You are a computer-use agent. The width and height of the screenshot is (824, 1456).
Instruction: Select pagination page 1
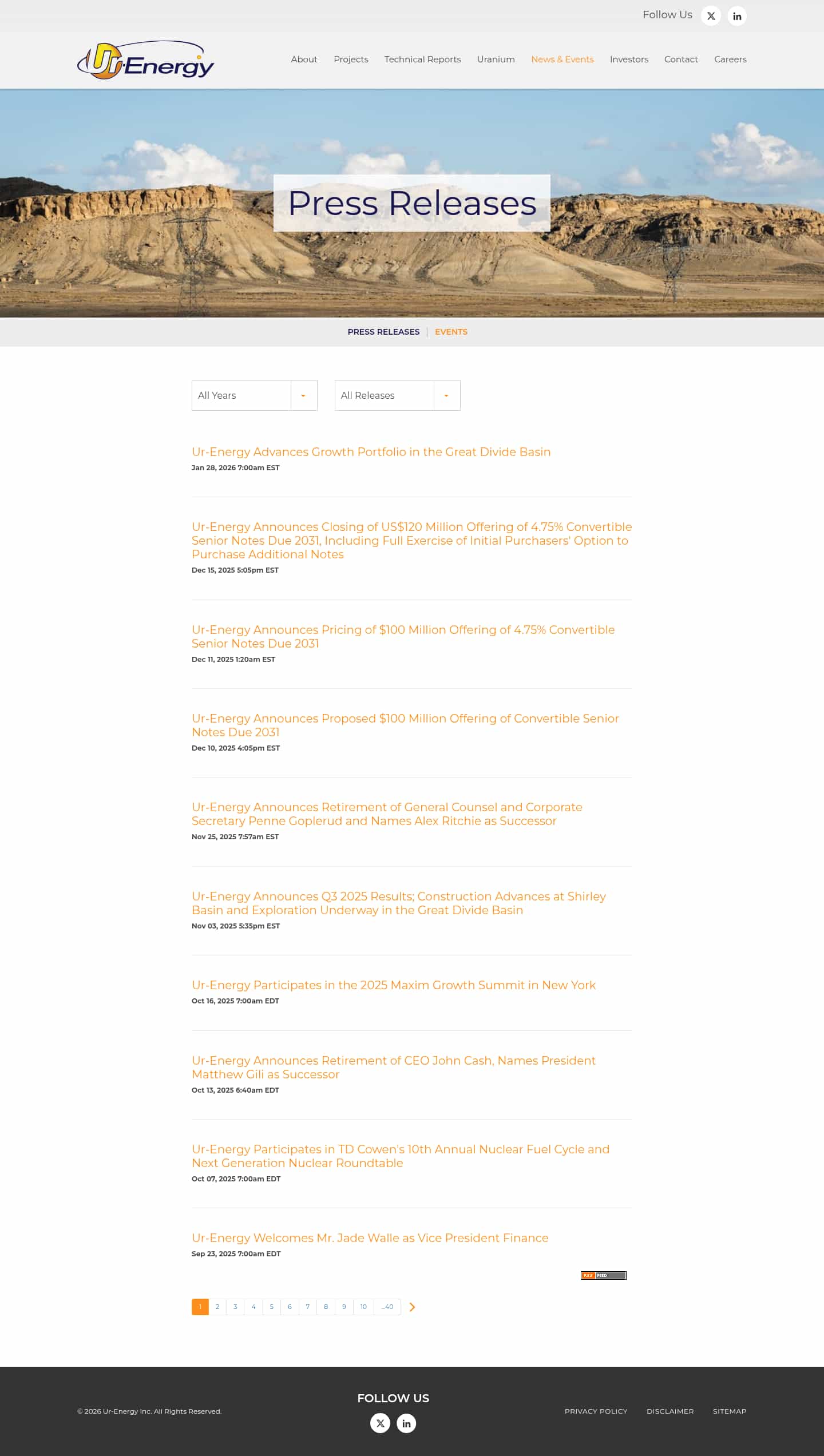pos(200,1307)
